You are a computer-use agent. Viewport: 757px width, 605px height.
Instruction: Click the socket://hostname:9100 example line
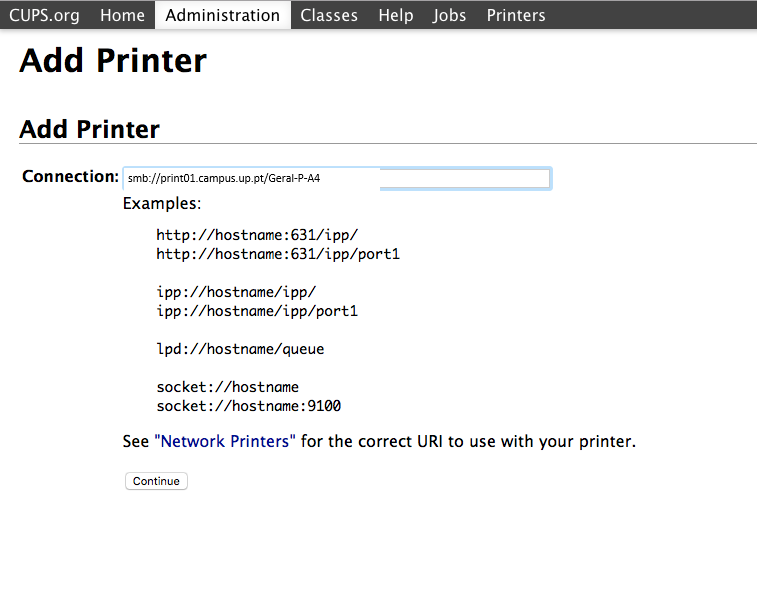(249, 406)
